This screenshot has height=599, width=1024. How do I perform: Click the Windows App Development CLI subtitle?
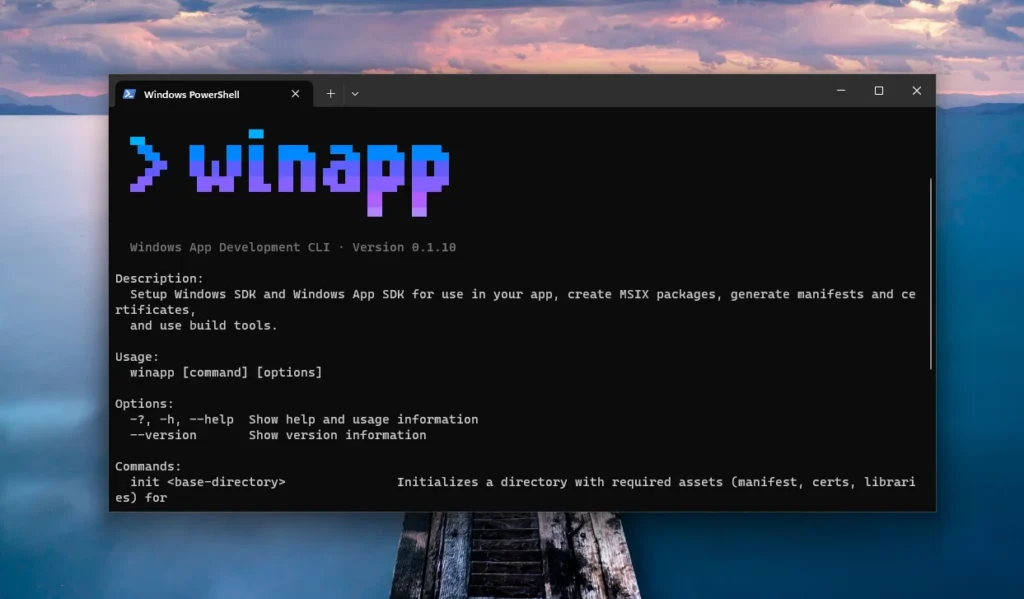pos(231,247)
